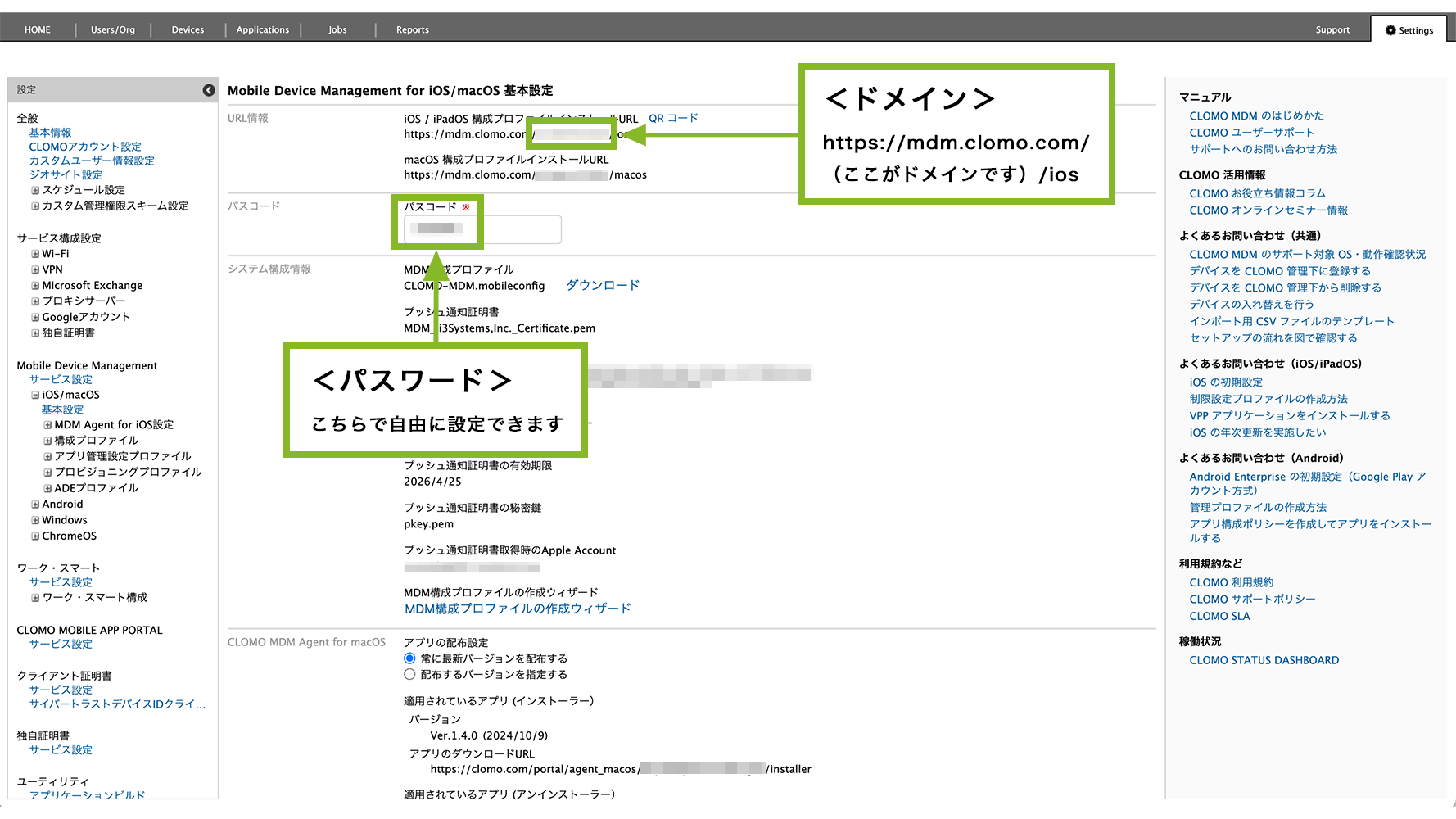Open the QR コード link
Image resolution: width=1456 pixels, height=819 pixels.
[x=673, y=118]
